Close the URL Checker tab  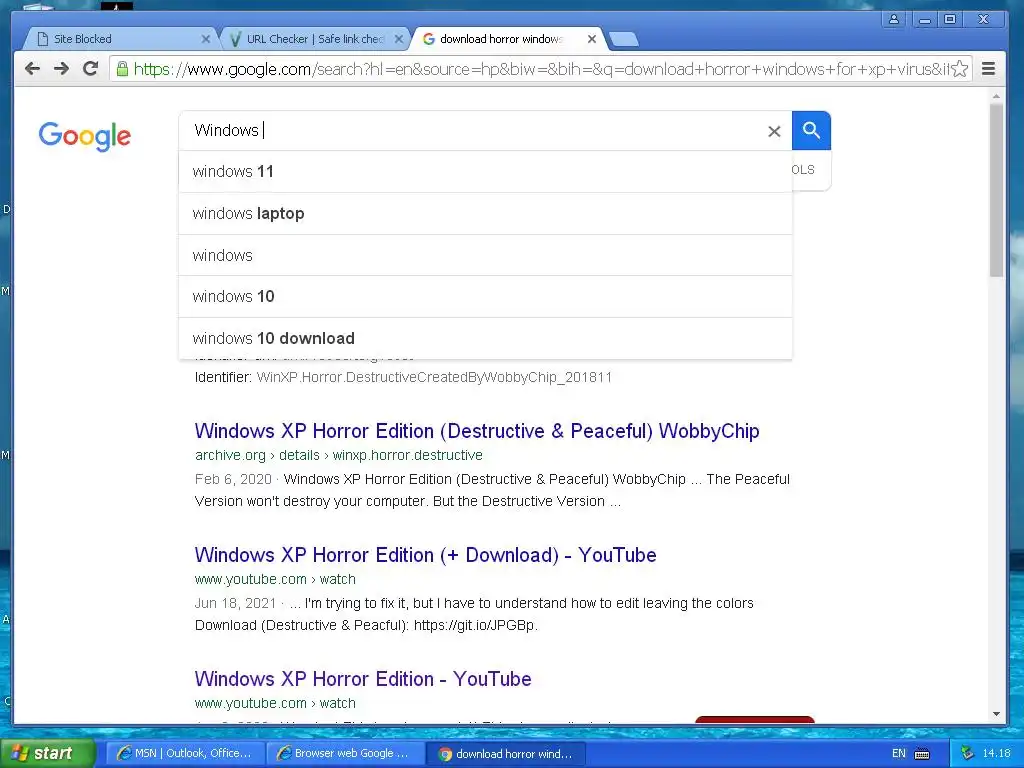(x=399, y=39)
